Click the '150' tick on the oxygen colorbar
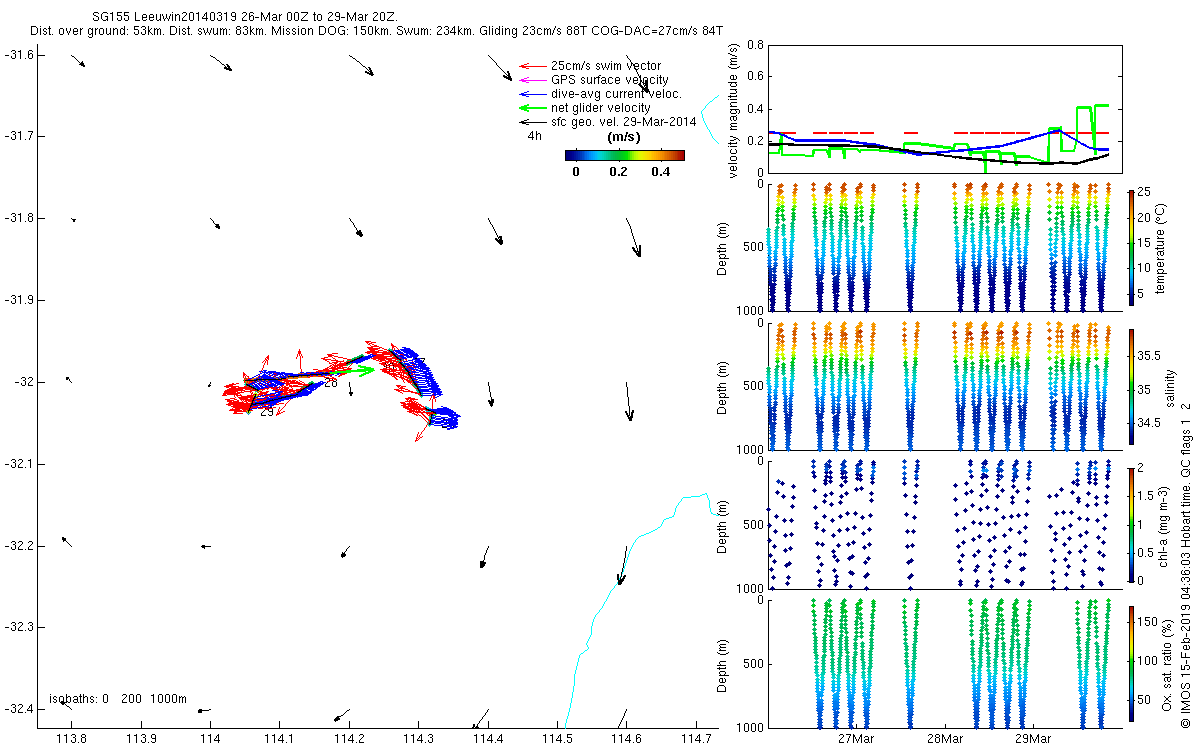The width and height of the screenshot is (1200, 750). [x=1149, y=624]
